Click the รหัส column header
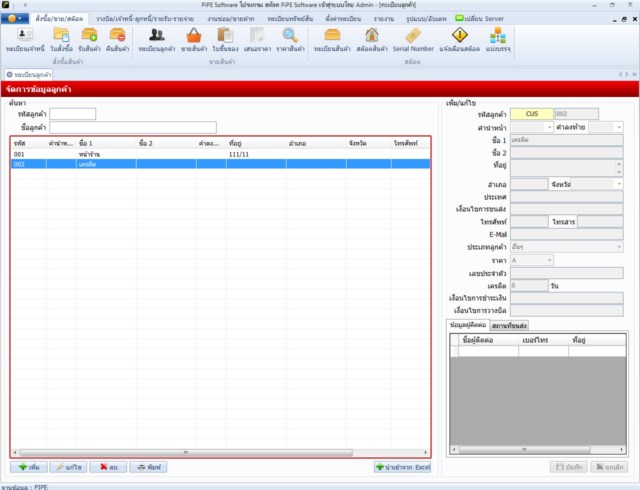 (29, 143)
